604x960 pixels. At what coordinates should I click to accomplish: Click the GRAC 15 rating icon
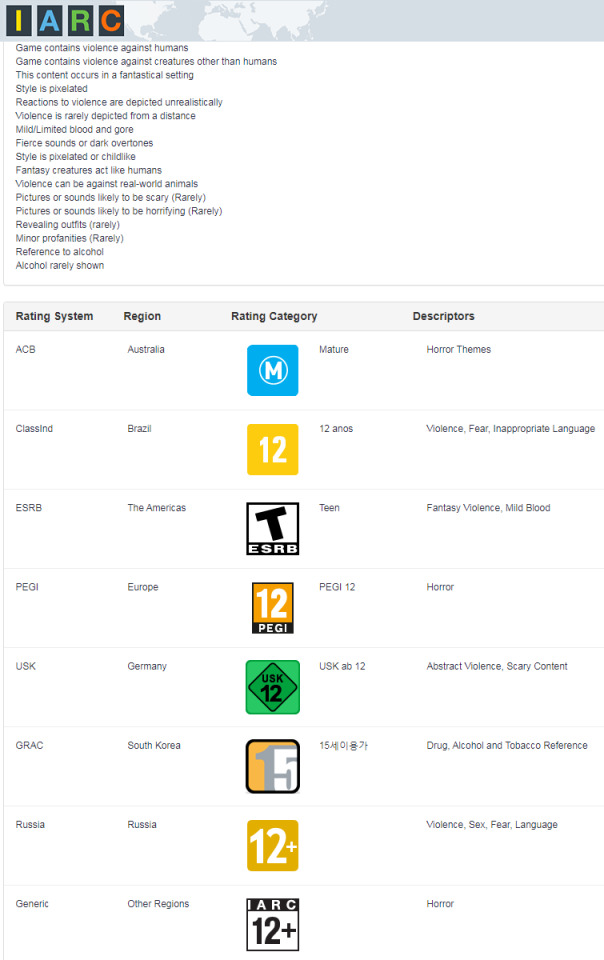272,767
